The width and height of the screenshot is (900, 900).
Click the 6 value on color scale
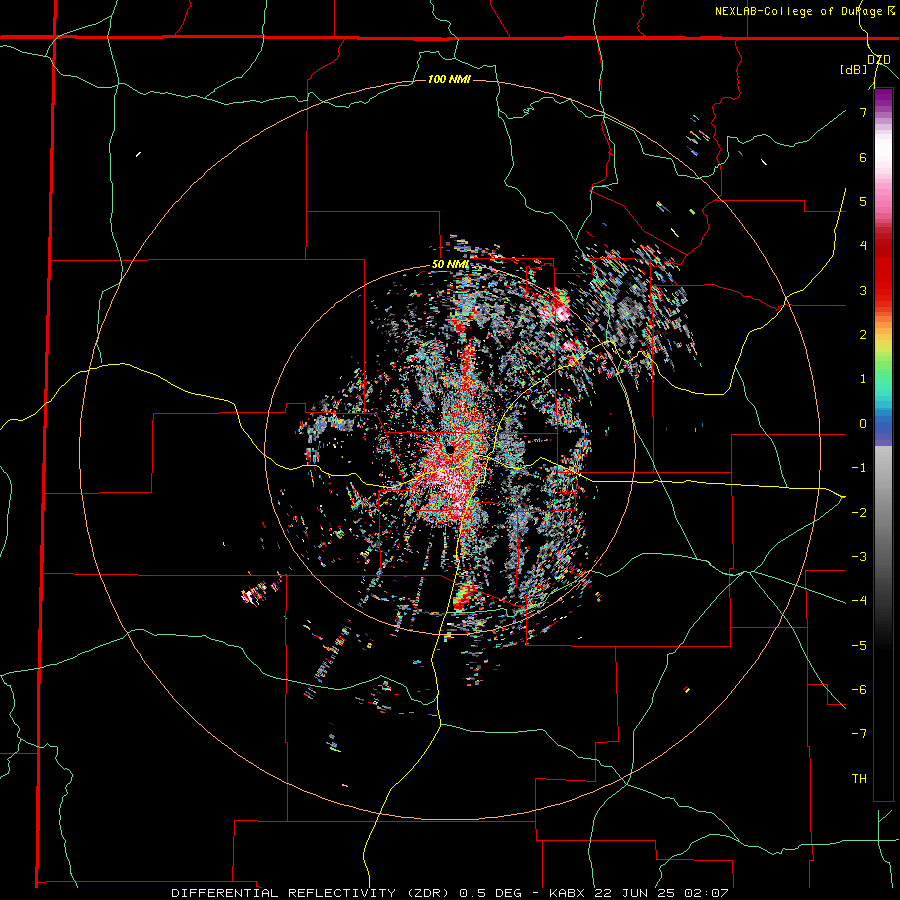(863, 157)
